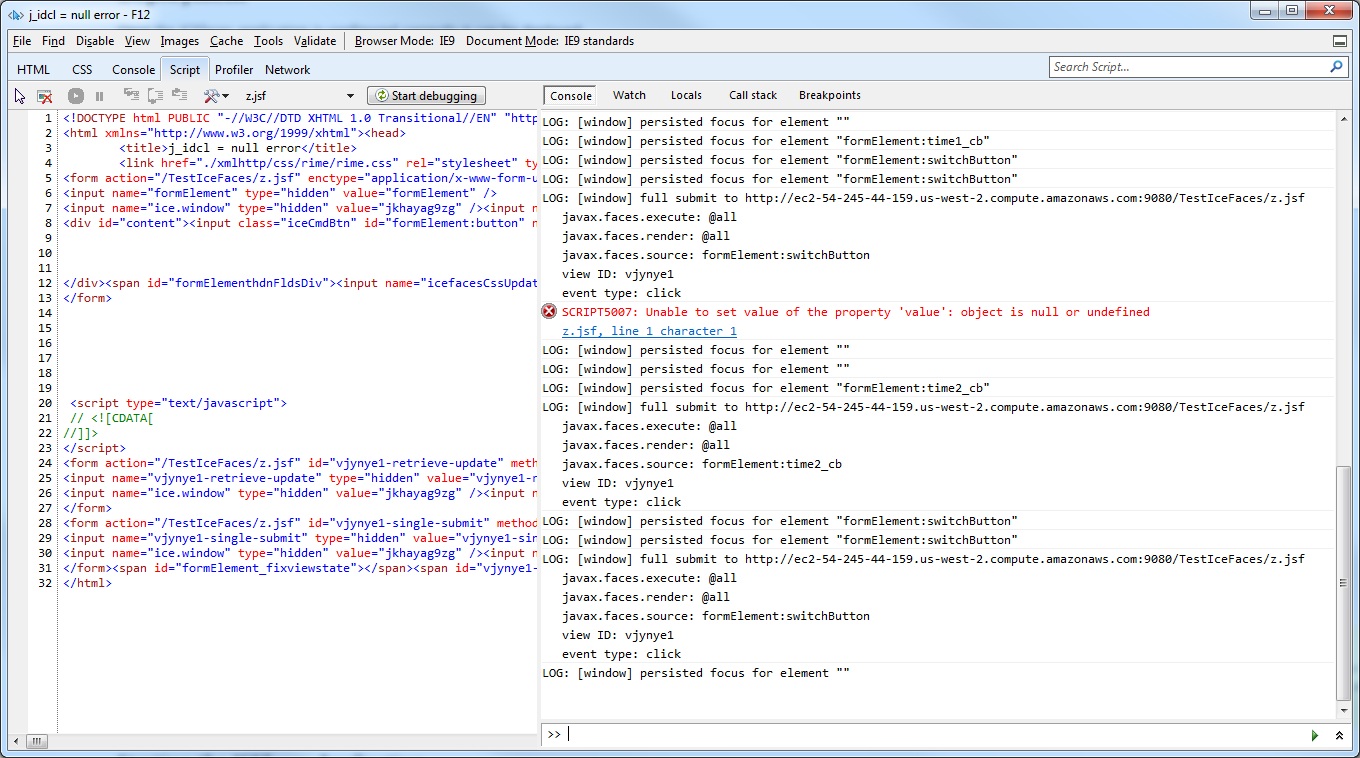
Task: Open the Validate menu
Action: tap(315, 41)
